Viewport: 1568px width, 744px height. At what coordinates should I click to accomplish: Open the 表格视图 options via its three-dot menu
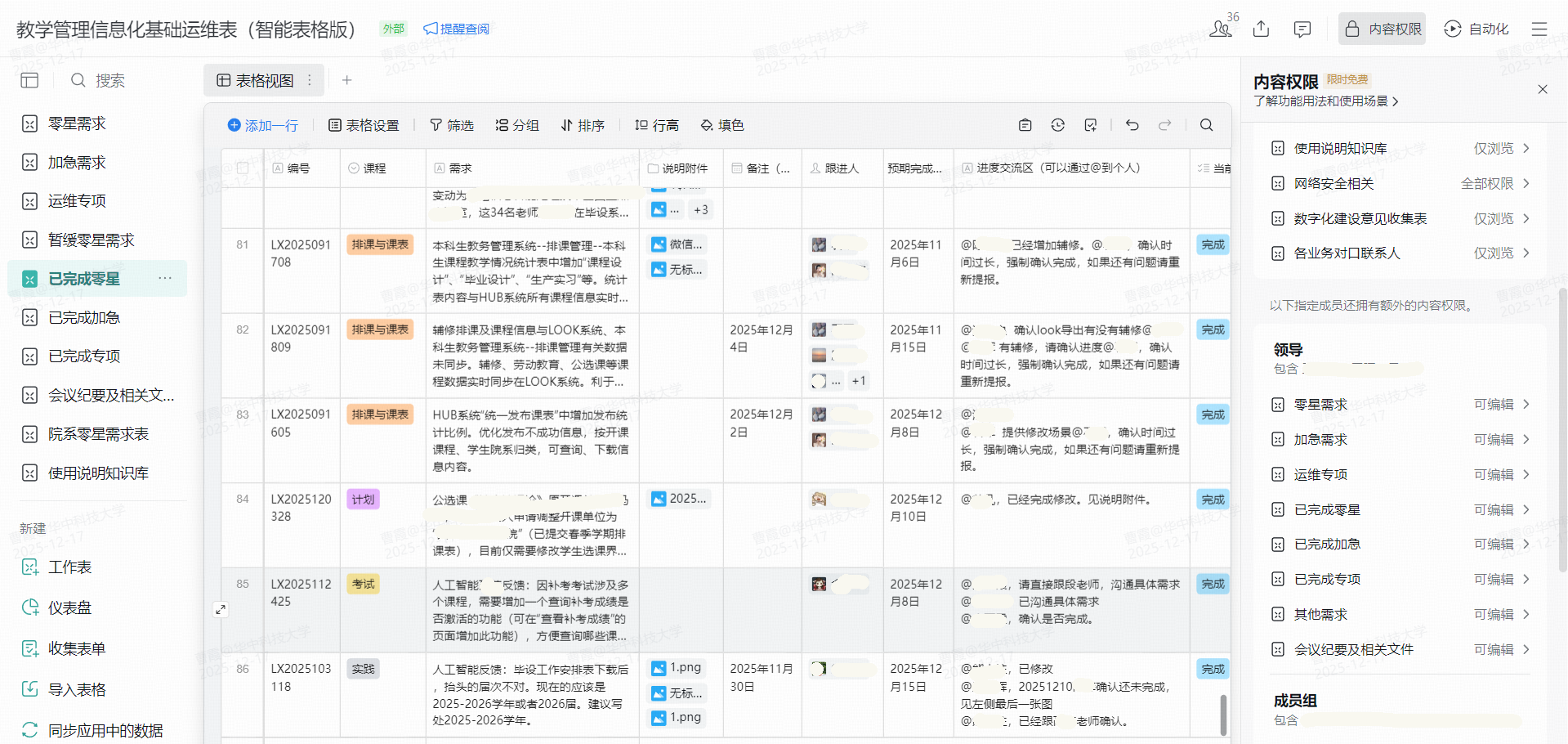point(309,80)
